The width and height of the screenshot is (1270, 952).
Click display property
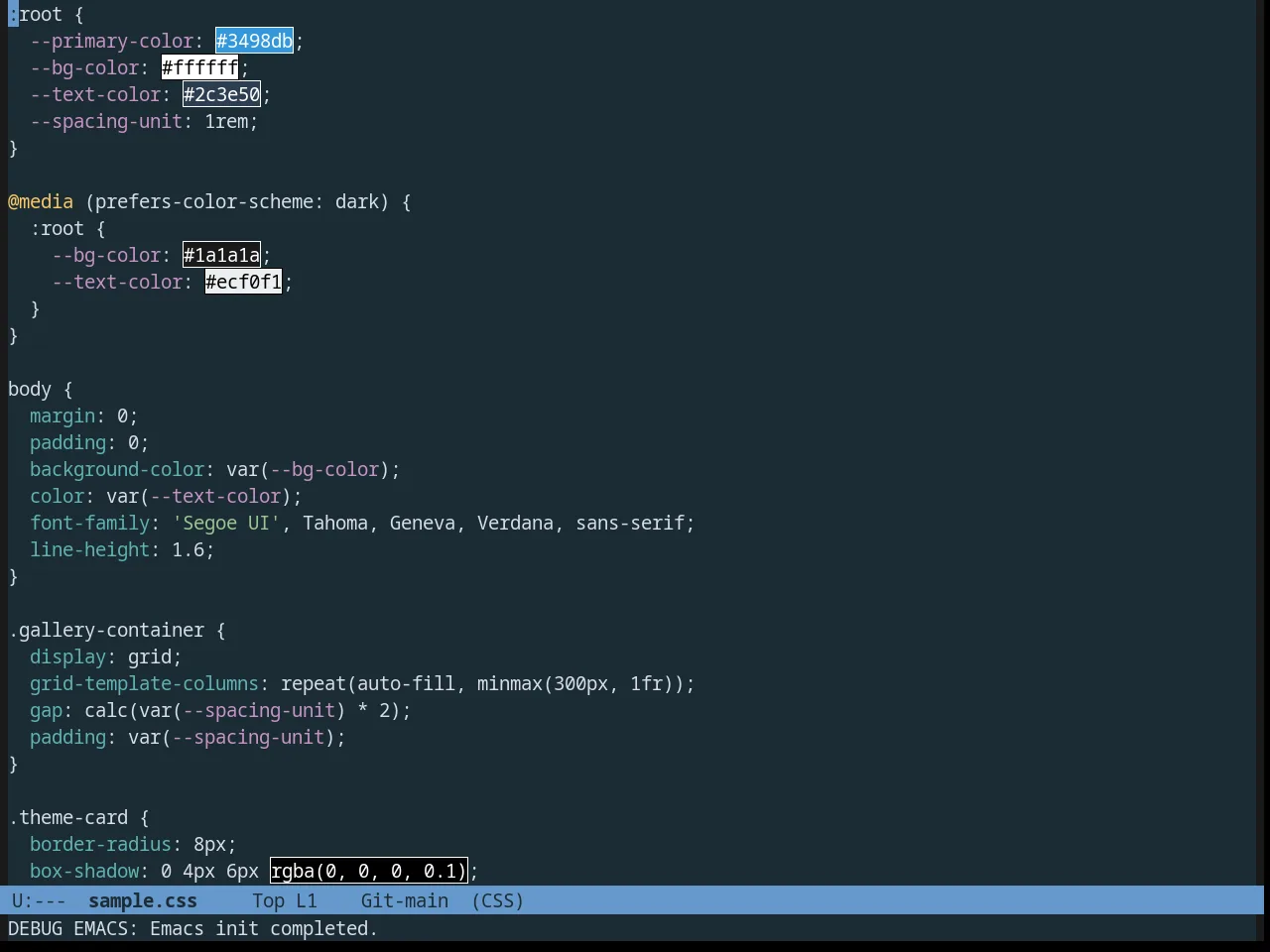point(67,656)
